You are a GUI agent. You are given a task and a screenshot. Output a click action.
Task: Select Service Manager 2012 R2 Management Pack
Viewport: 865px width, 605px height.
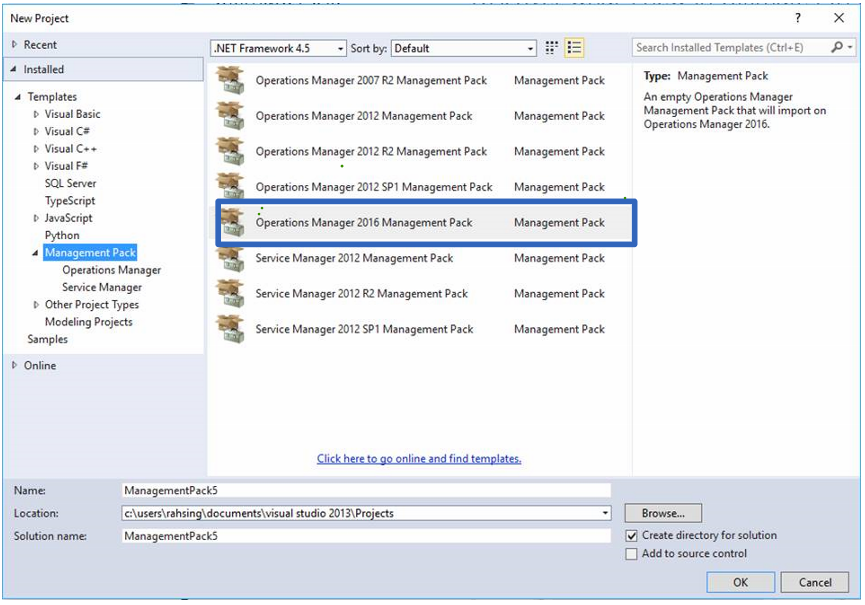click(423, 293)
